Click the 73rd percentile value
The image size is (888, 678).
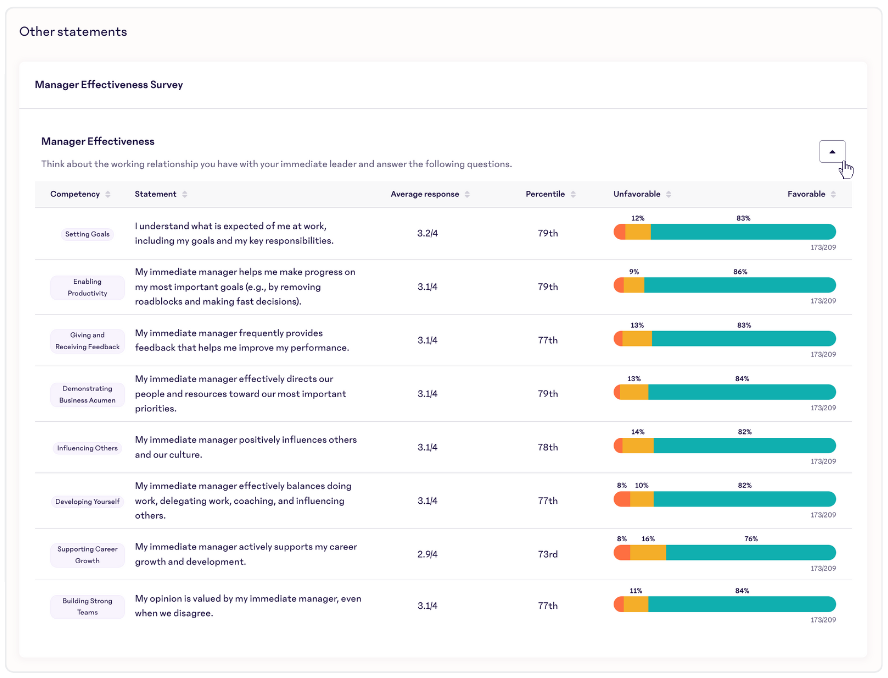point(548,555)
